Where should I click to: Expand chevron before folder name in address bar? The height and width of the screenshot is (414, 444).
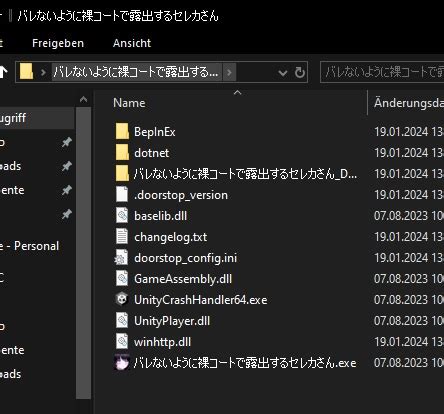[x=43, y=72]
